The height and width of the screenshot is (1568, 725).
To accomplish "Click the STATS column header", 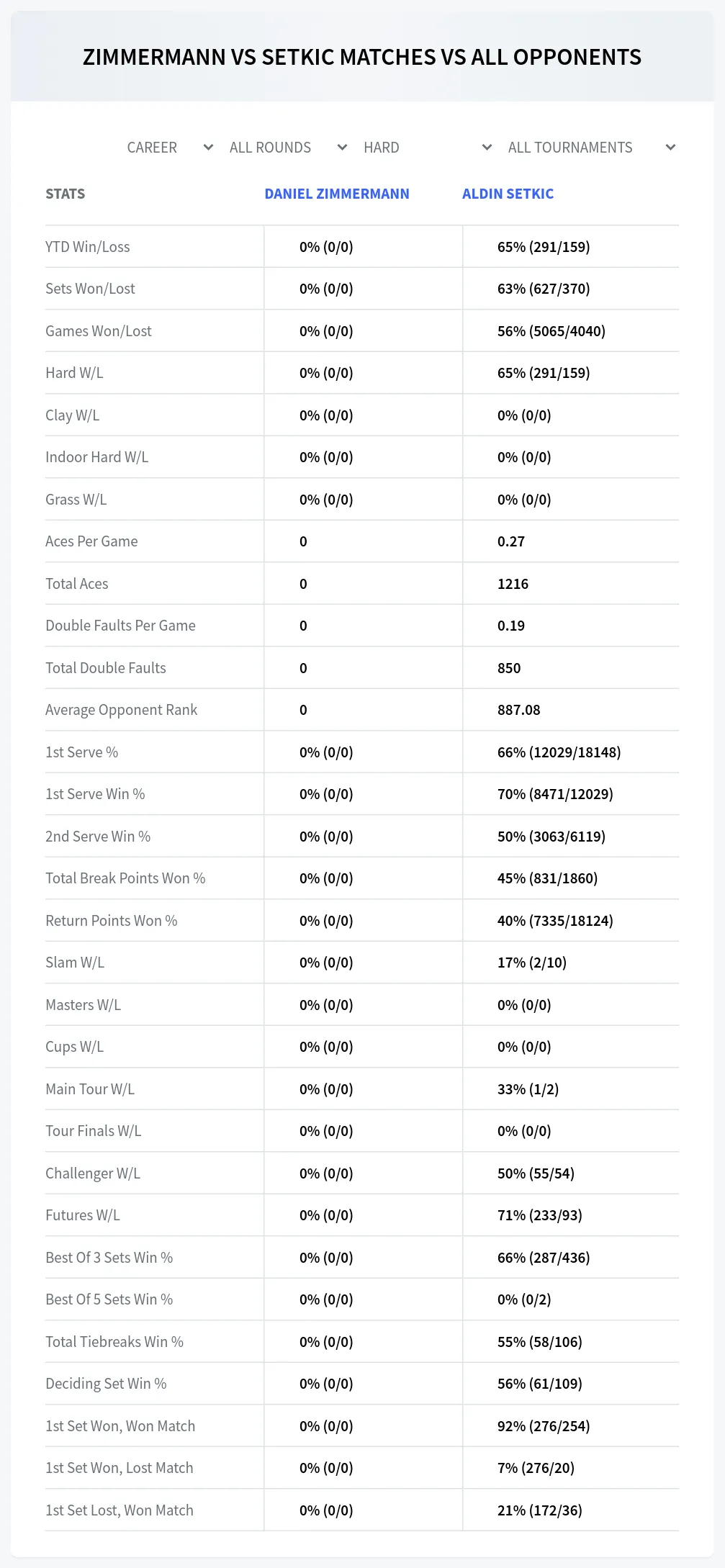I will [66, 194].
